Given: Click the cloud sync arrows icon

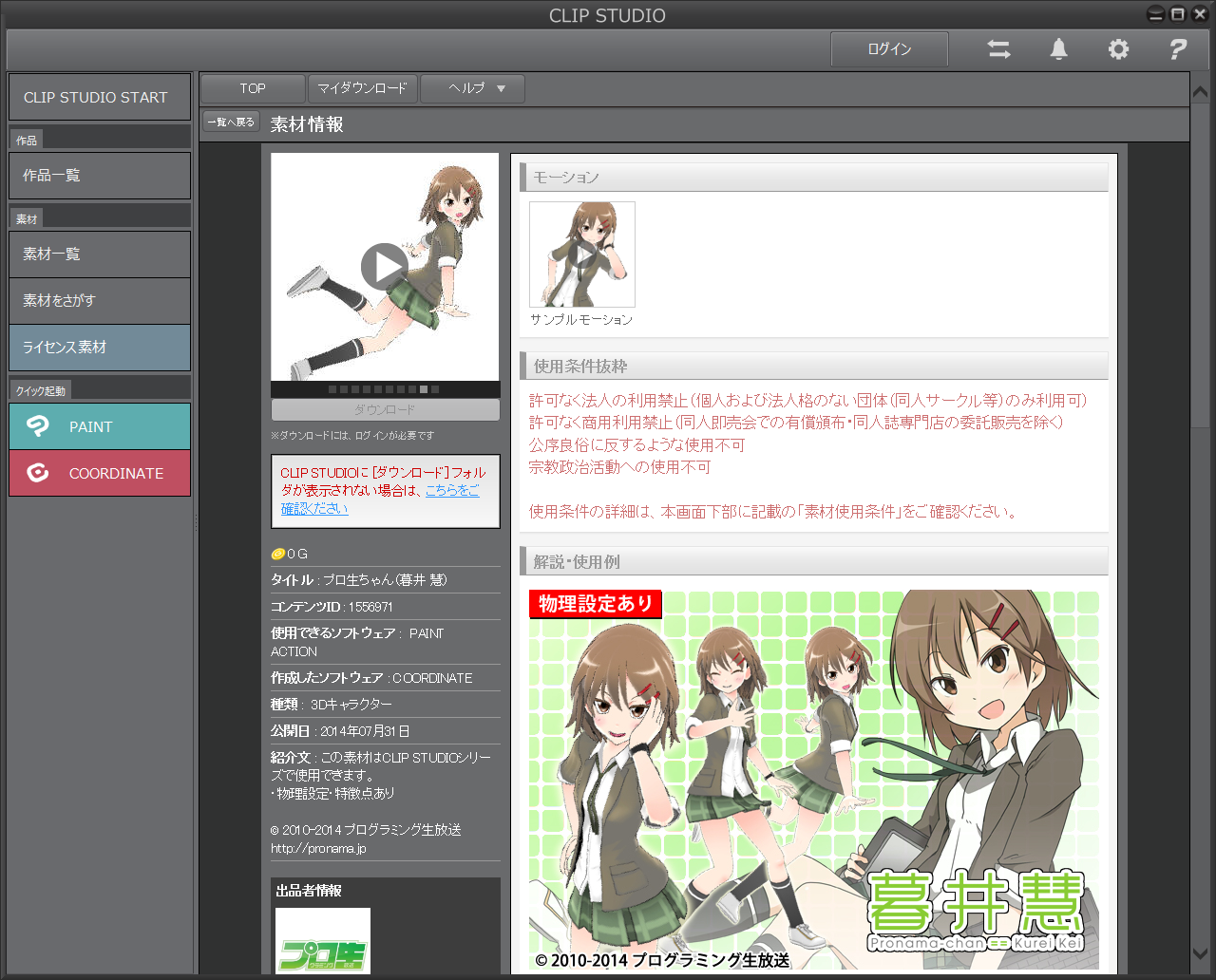Looking at the screenshot, I should (x=998, y=49).
